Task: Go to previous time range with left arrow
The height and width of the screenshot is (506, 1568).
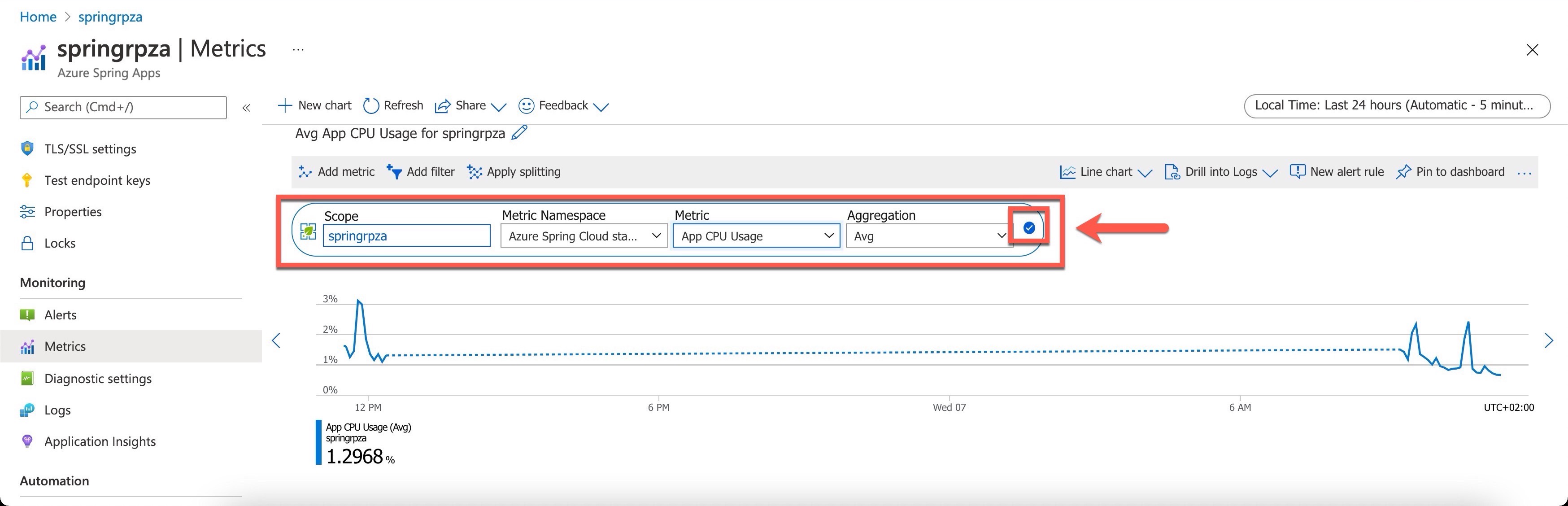Action: [276, 340]
